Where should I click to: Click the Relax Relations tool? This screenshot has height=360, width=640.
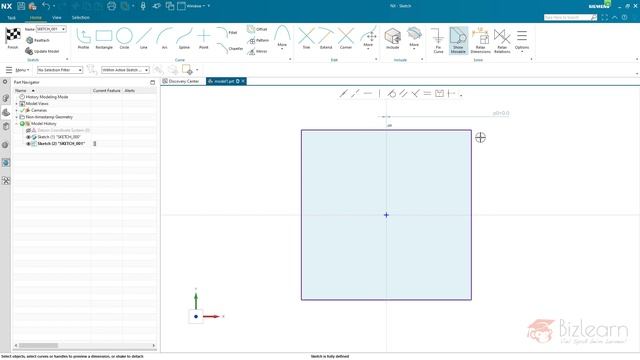[x=502, y=40]
